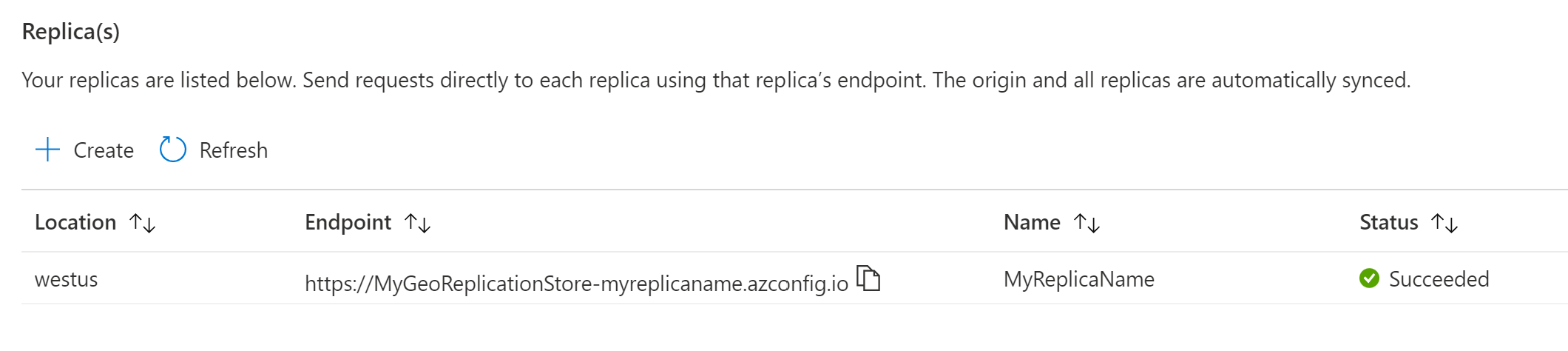Image resolution: width=1568 pixels, height=351 pixels.
Task: Sort by the Endpoint column header
Action: tap(348, 222)
